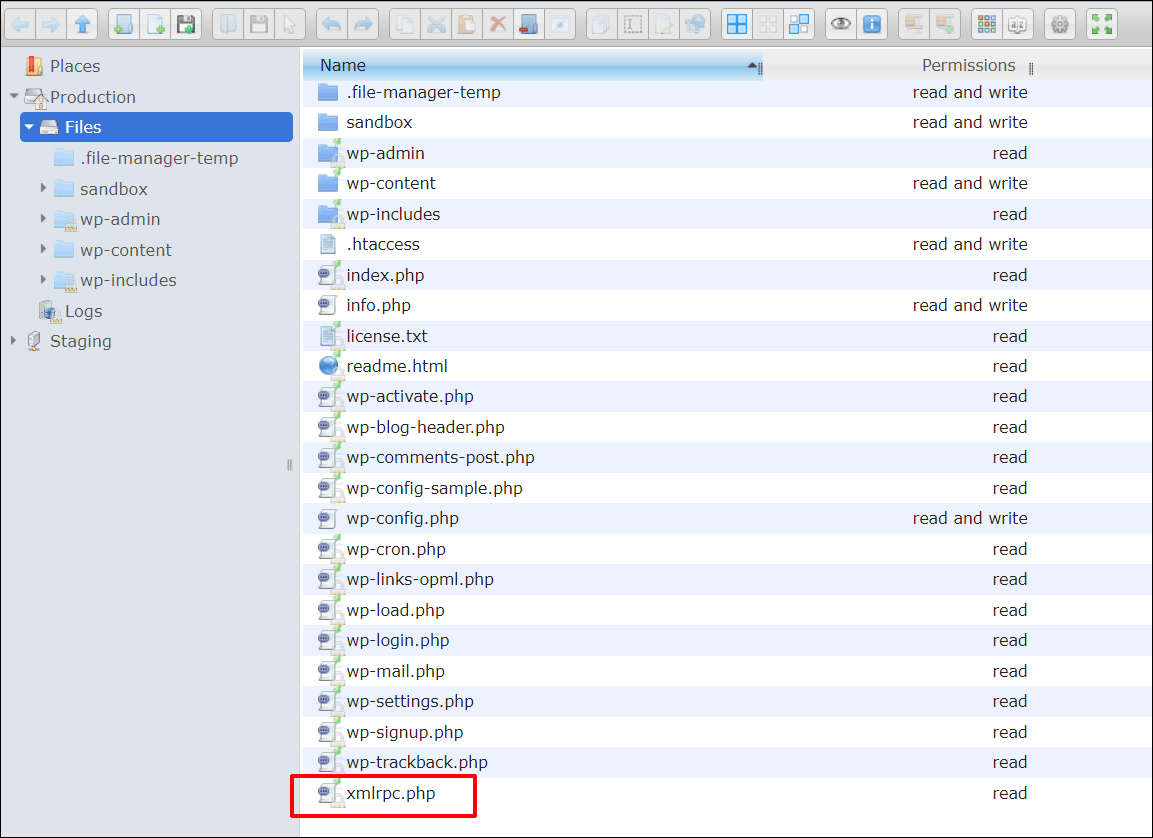This screenshot has width=1153, height=838.
Task: Collapse the Files tree node
Action: [x=29, y=127]
